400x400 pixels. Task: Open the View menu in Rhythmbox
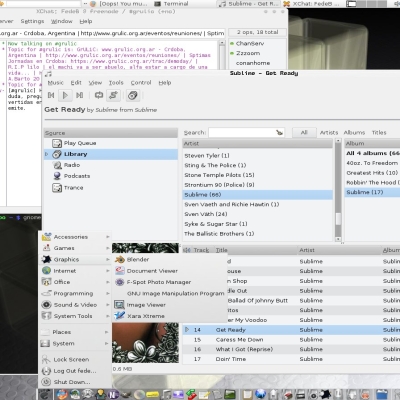(x=95, y=83)
